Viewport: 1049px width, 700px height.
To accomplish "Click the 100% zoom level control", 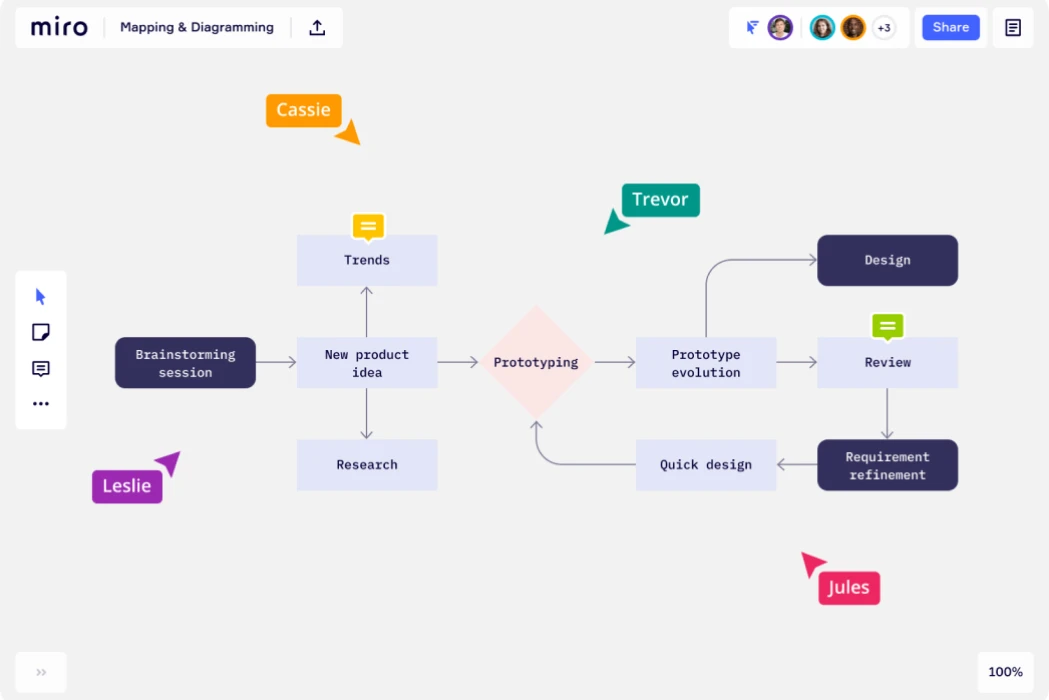I will pos(1005,671).
